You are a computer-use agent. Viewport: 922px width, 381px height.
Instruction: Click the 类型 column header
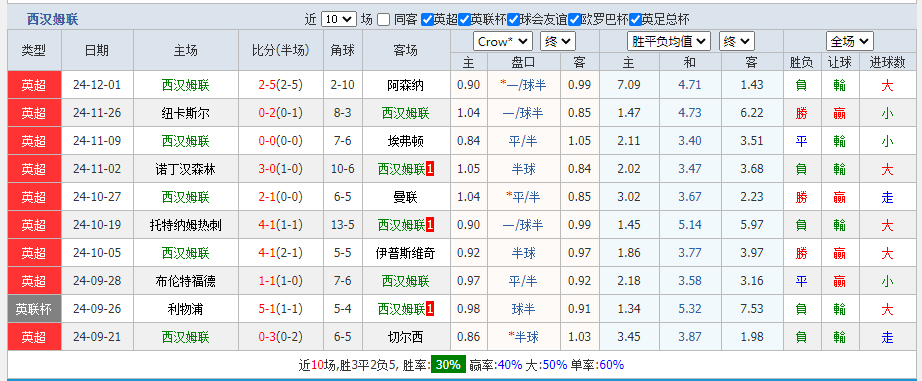click(35, 51)
